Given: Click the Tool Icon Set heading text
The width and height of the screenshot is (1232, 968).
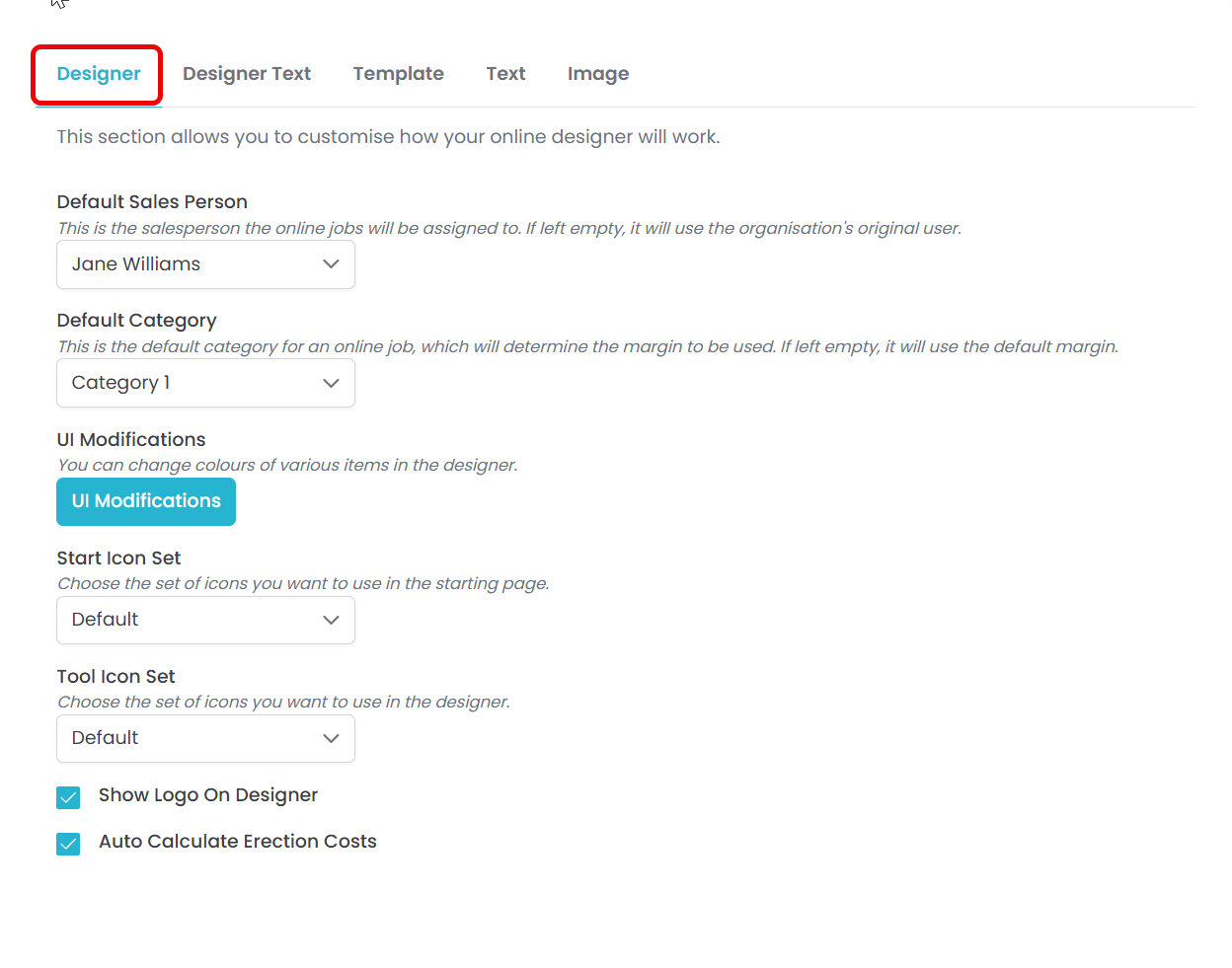Looking at the screenshot, I should [x=115, y=677].
